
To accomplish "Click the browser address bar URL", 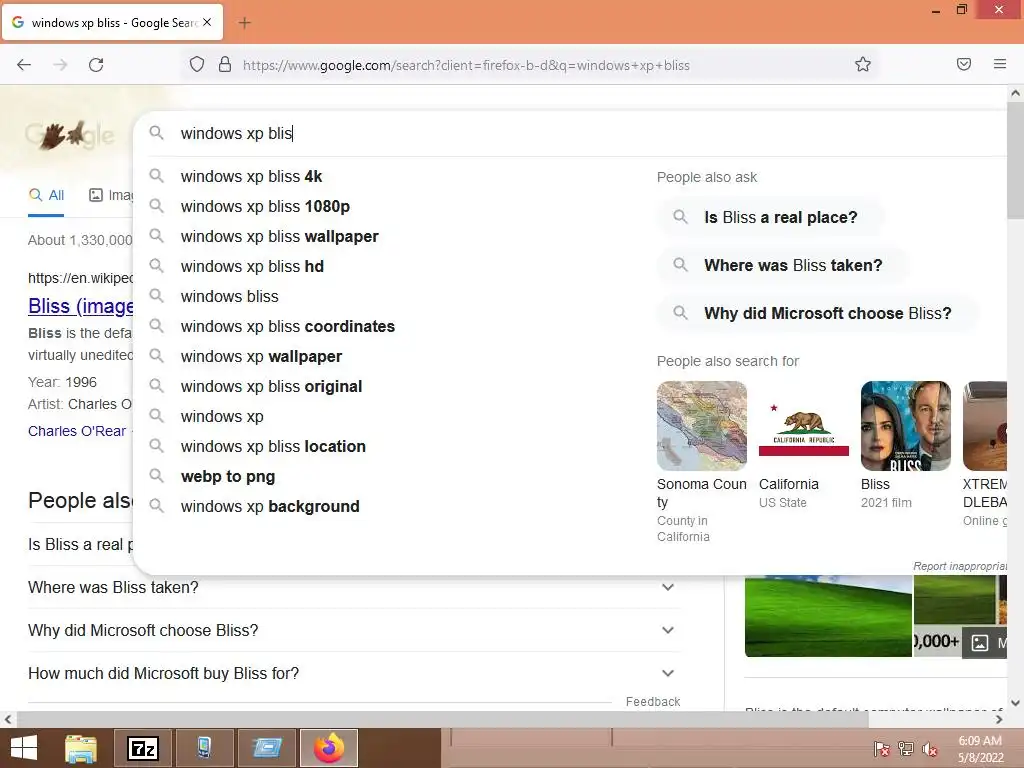I will point(466,65).
